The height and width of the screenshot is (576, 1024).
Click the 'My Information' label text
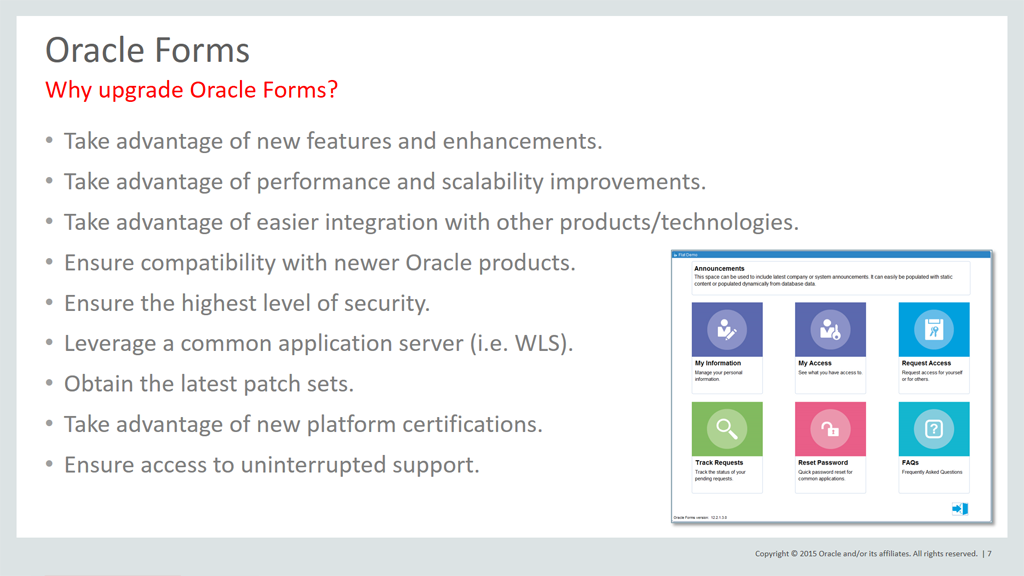718,363
